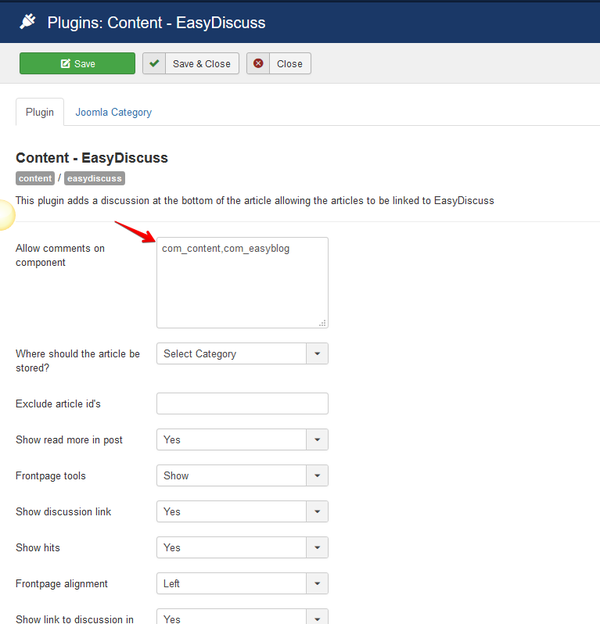This screenshot has width=600, height=624.
Task: Click the edit icon on Save button
Action: coord(65,64)
